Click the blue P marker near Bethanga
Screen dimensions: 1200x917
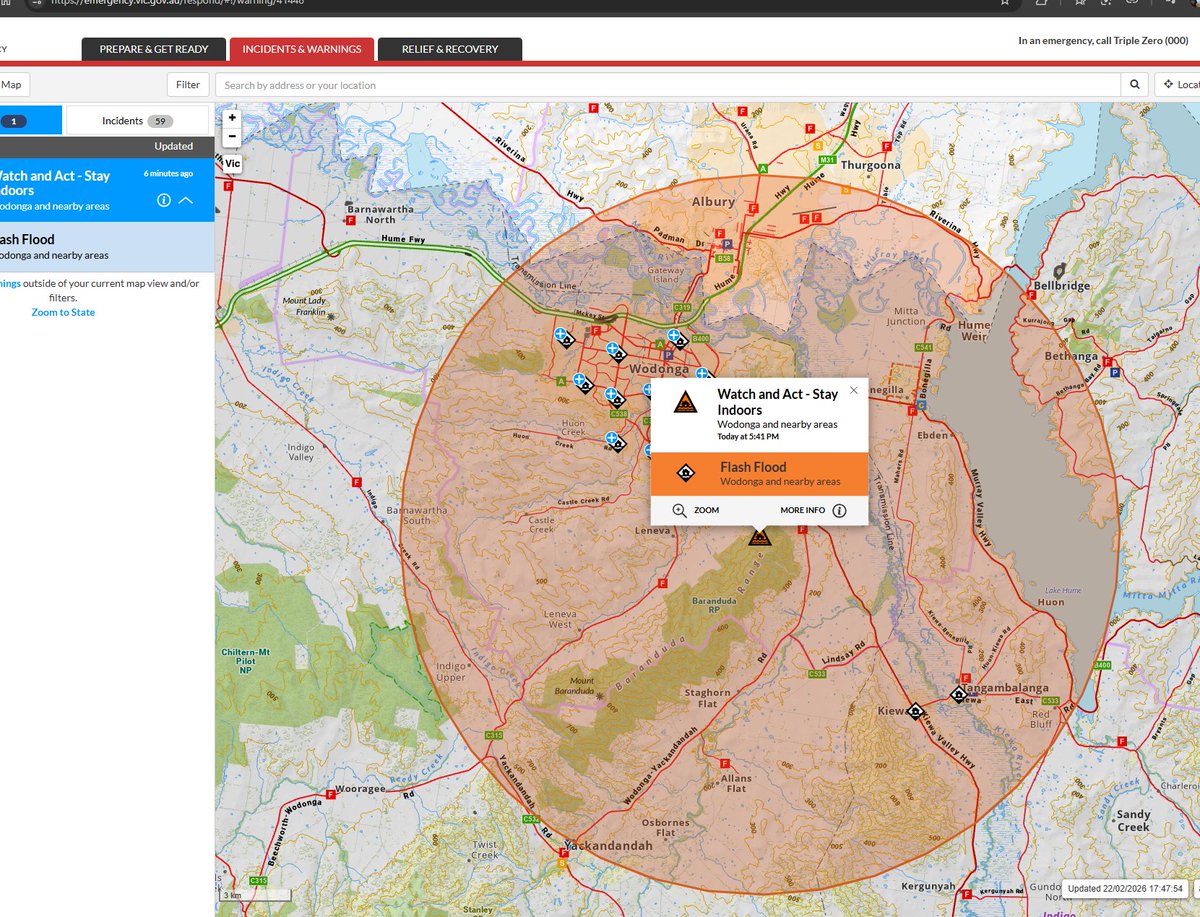1115,372
